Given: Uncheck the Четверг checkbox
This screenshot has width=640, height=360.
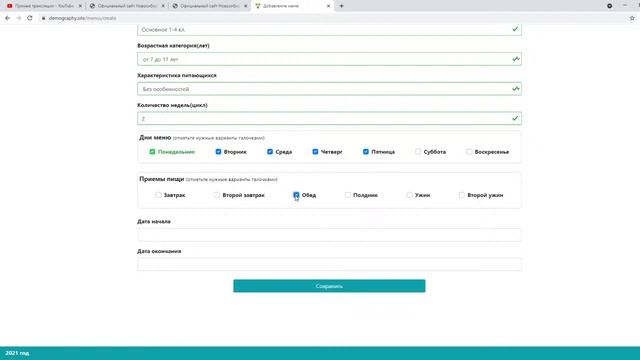Looking at the screenshot, I should [x=315, y=152].
